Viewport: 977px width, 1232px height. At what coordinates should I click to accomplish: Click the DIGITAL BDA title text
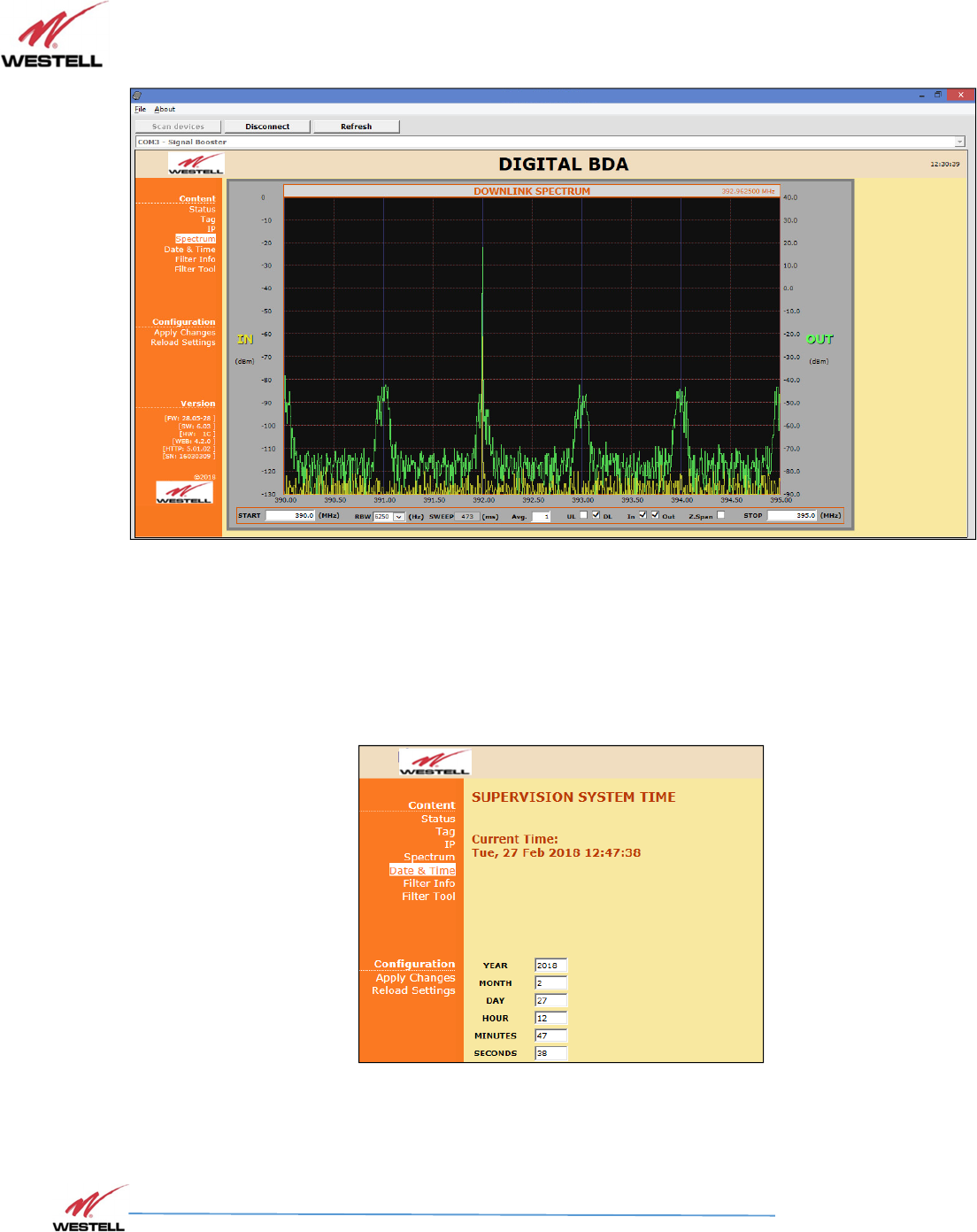pyautogui.click(x=564, y=164)
